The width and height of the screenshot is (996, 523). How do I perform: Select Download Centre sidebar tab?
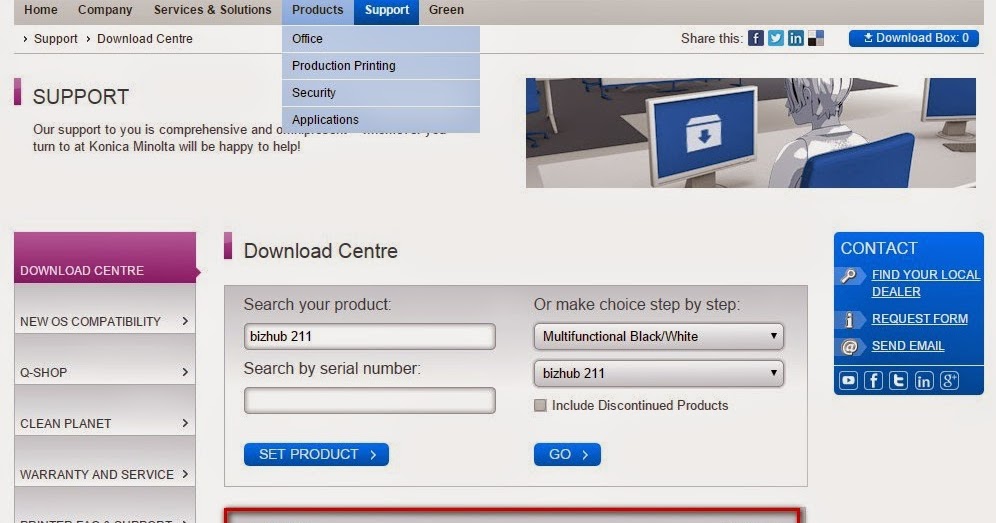(x=105, y=257)
